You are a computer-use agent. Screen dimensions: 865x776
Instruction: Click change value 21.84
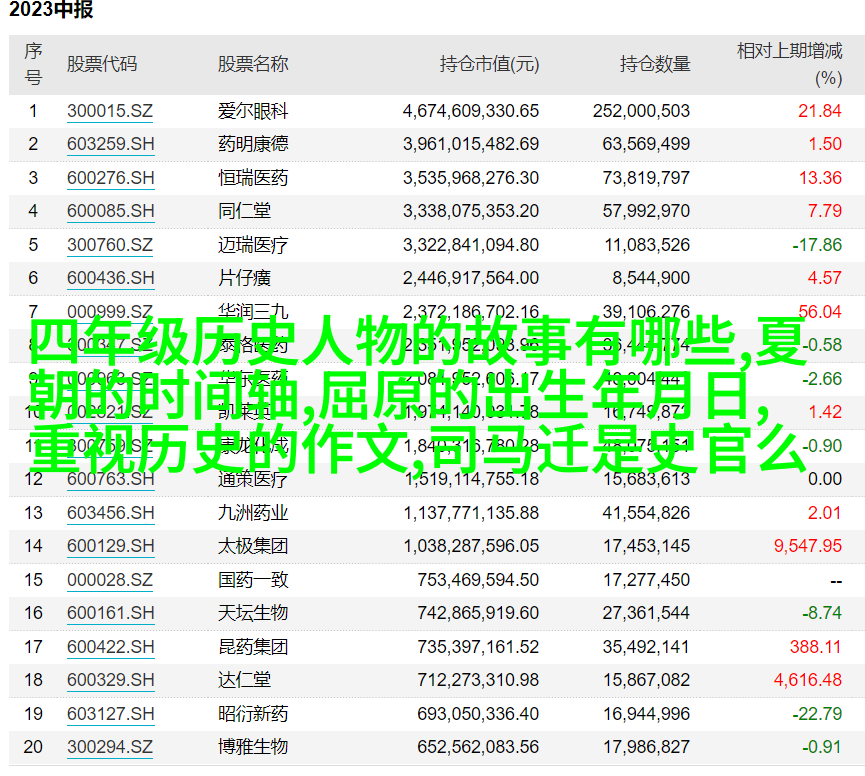(x=820, y=111)
